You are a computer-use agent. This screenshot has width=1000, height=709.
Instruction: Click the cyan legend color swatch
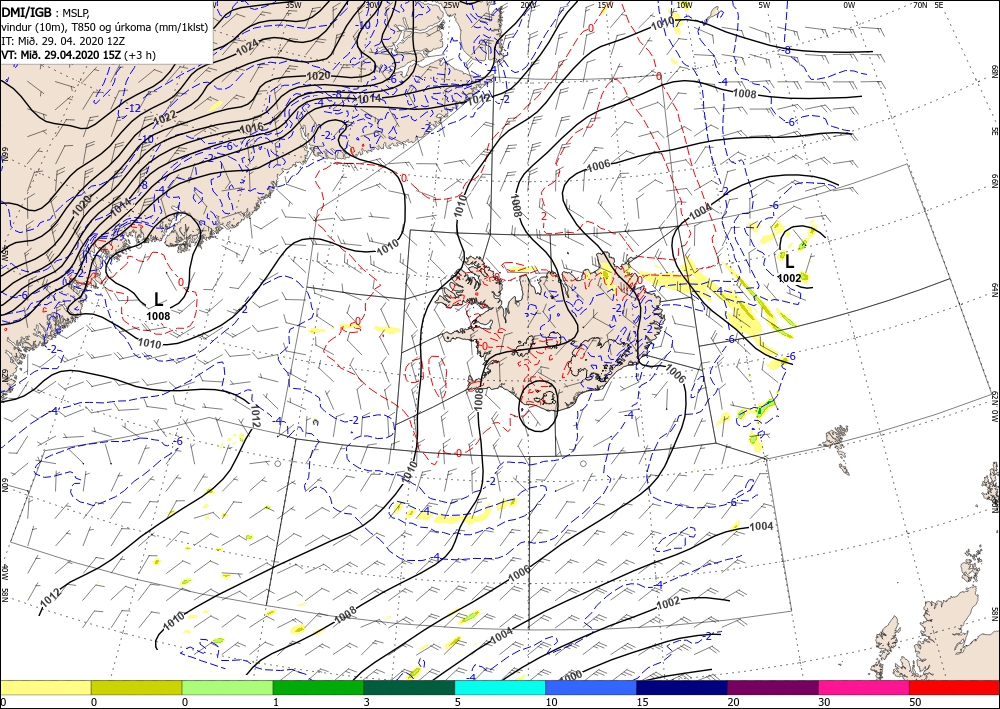tap(500, 687)
